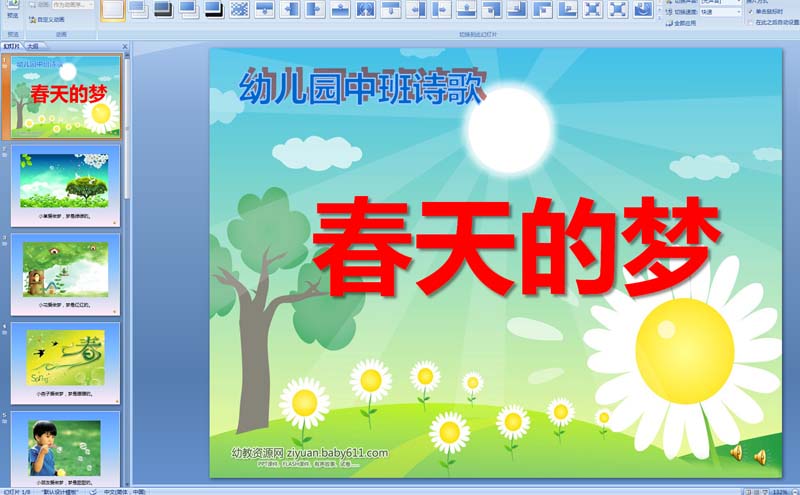Screen dimensions: 800x495
Task: Apply the Wipe Right transition
Action: pos(315,9)
